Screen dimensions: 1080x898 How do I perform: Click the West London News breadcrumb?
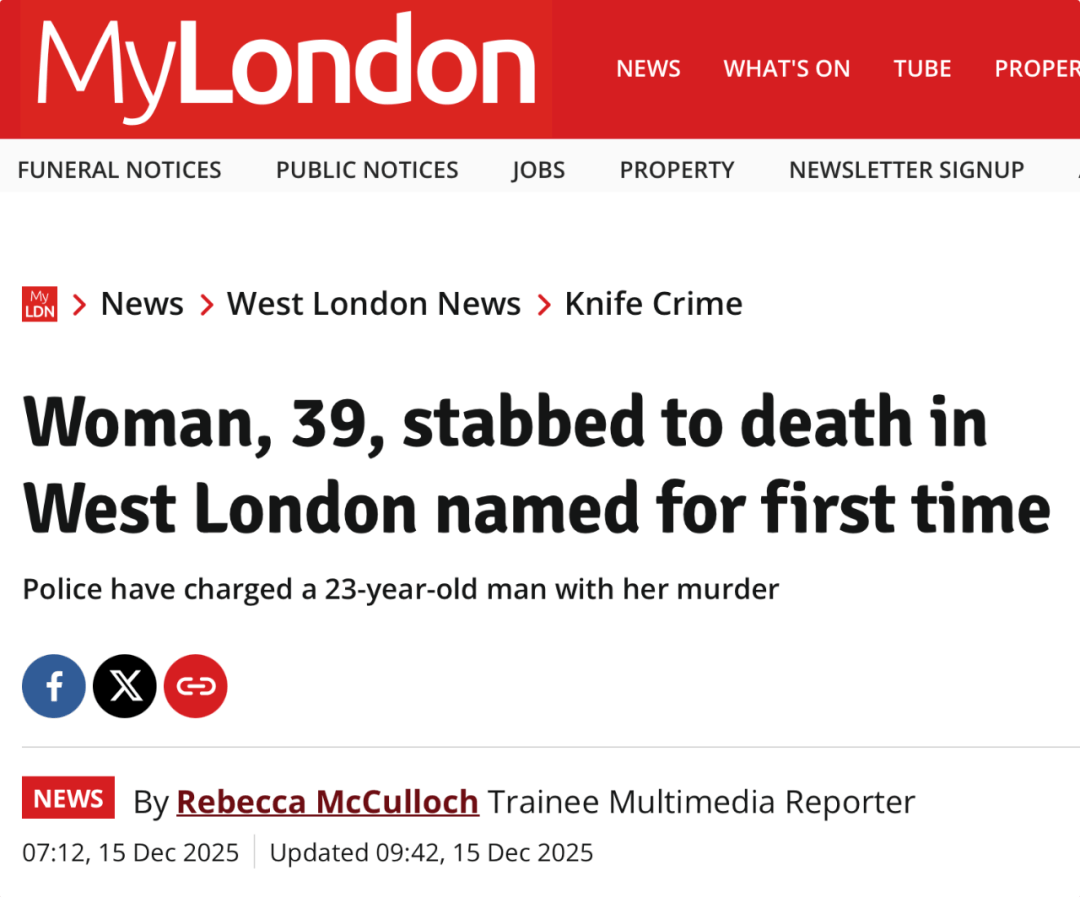(x=374, y=304)
